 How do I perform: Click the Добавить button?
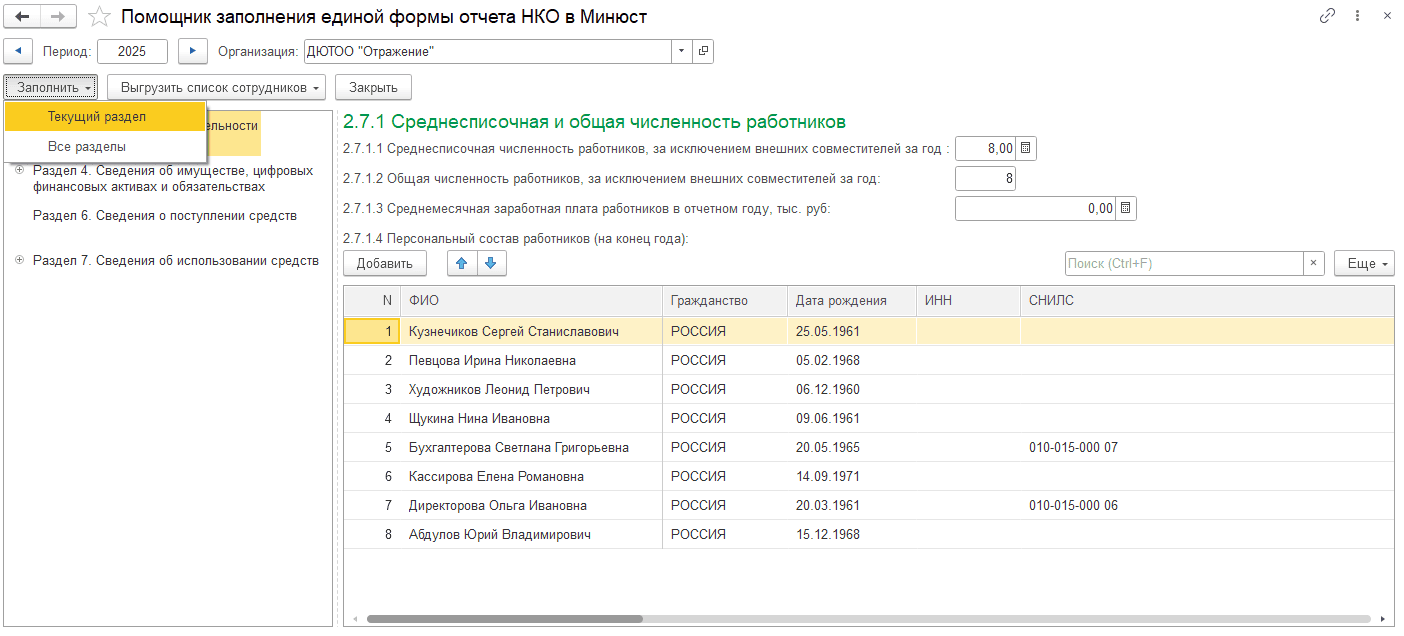(x=385, y=264)
